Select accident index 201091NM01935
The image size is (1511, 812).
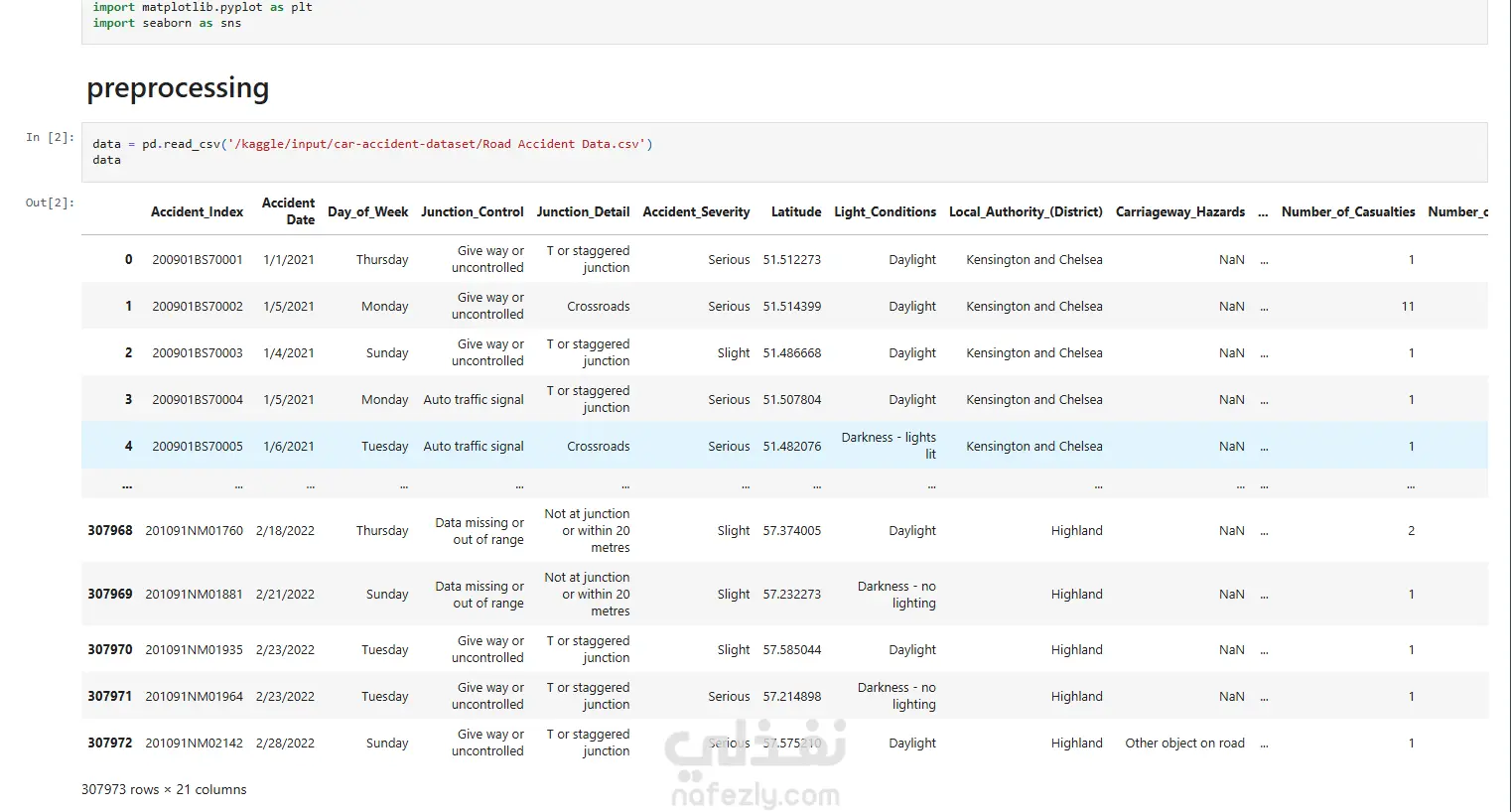[194, 649]
